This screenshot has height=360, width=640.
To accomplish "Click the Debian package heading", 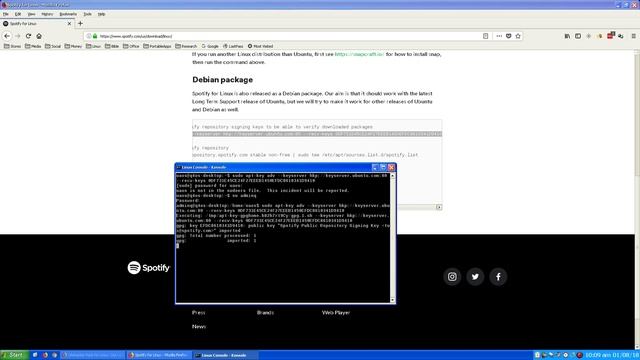I will pyautogui.click(x=222, y=80).
